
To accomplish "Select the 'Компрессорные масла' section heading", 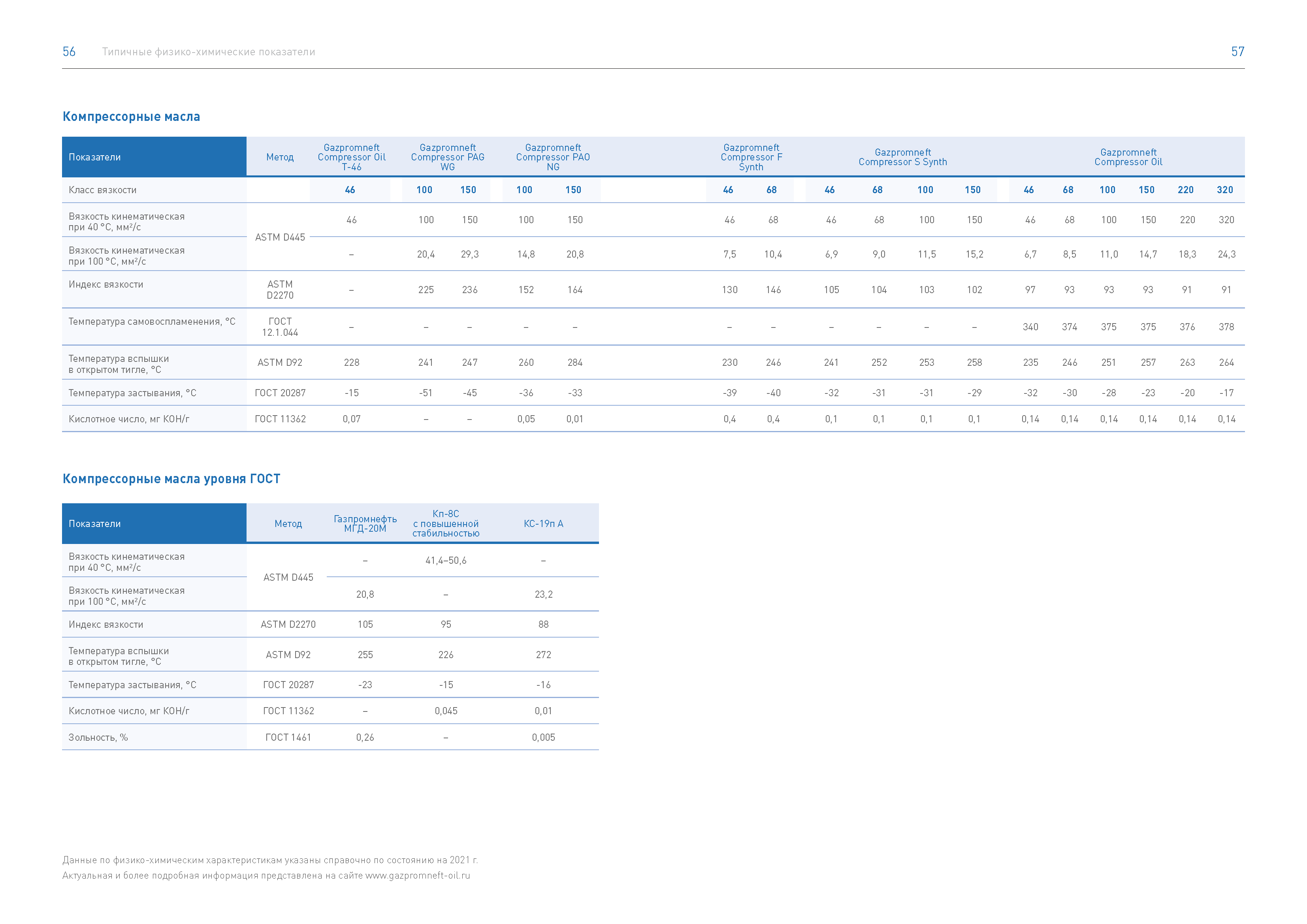I will tap(132, 117).
